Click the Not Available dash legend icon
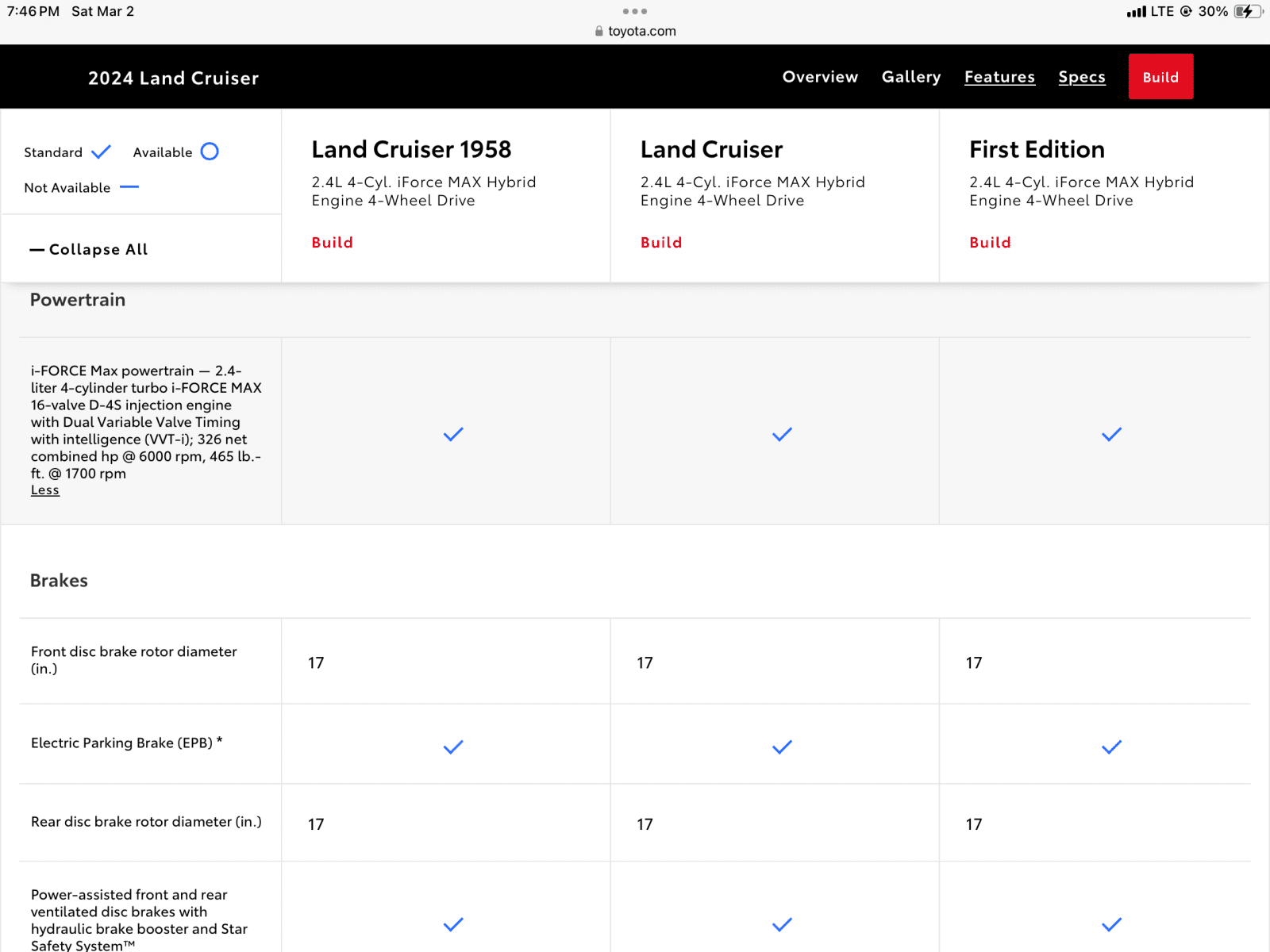The height and width of the screenshot is (952, 1270). (129, 187)
